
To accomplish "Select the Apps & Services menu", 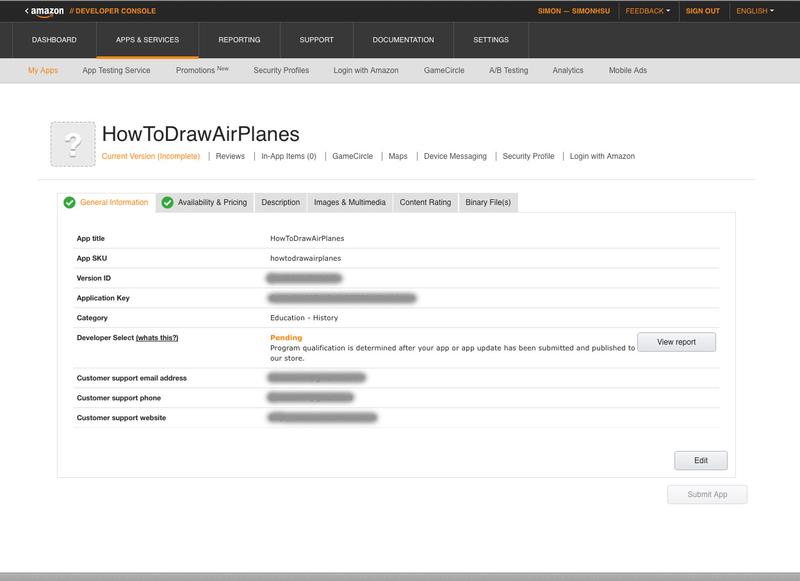I will [147, 40].
